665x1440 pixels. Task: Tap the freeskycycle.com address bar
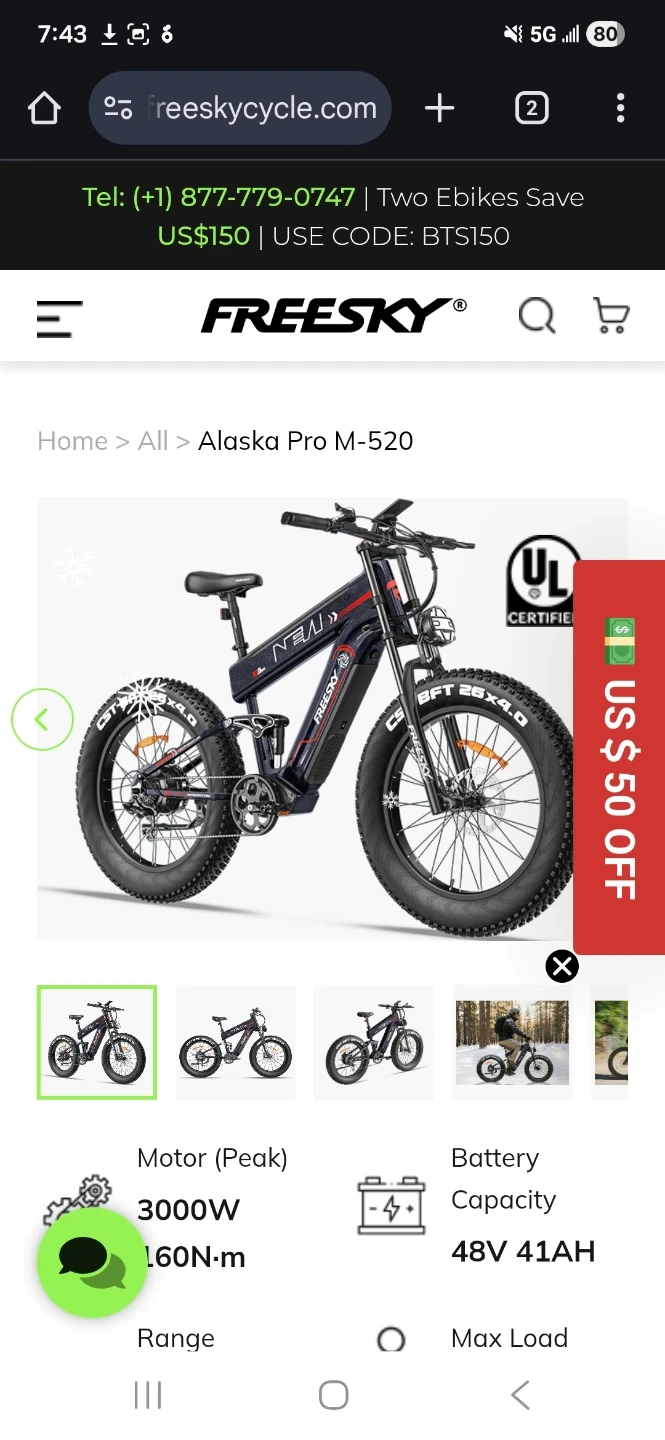240,108
